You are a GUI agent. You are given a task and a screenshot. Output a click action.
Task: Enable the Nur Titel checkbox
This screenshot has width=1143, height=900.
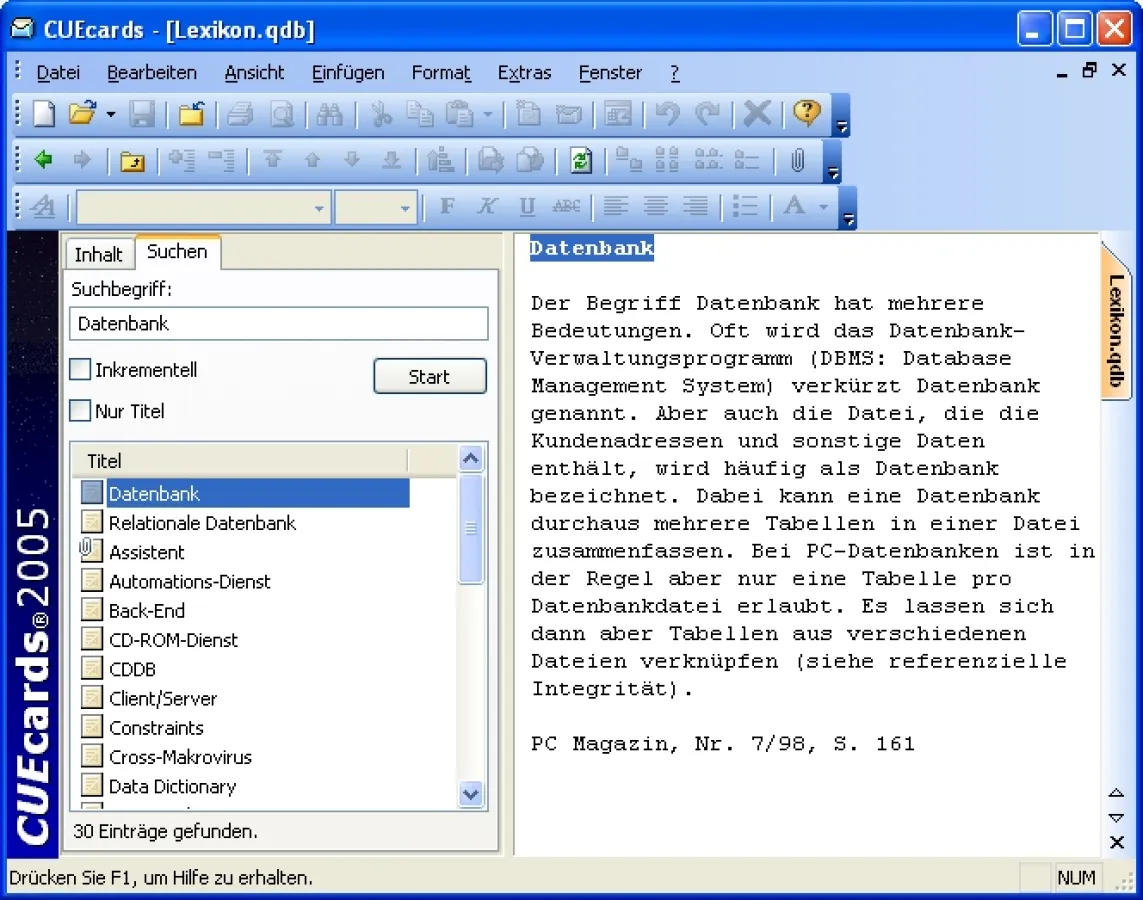click(x=80, y=411)
